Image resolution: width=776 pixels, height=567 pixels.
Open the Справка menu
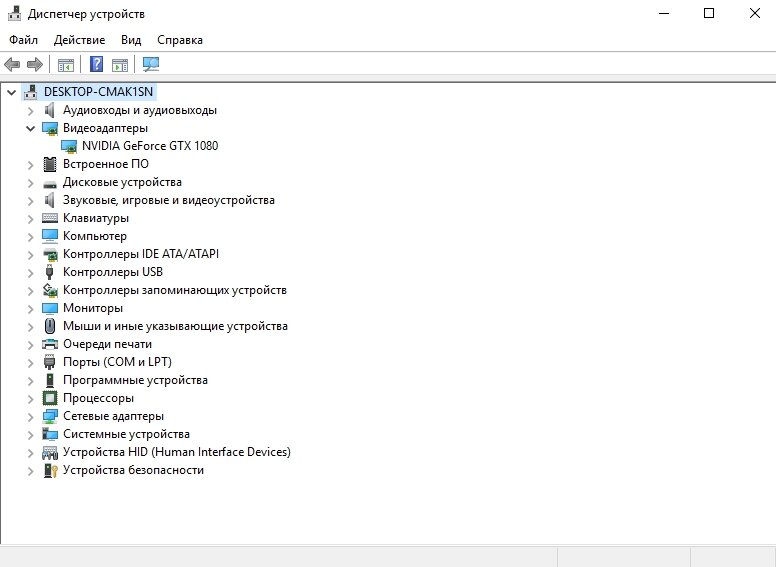click(x=180, y=40)
